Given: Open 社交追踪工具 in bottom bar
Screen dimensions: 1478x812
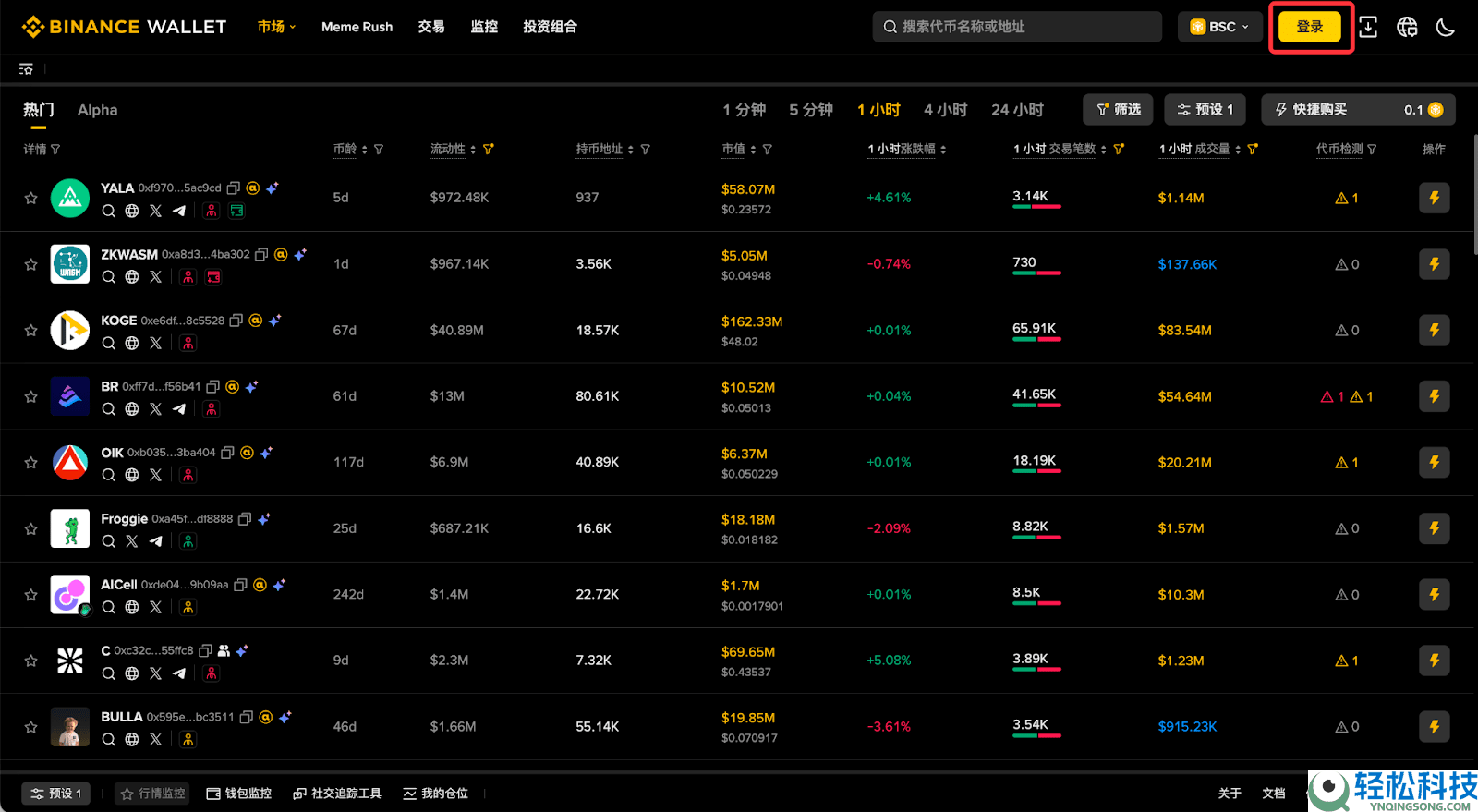Looking at the screenshot, I should coord(337,794).
